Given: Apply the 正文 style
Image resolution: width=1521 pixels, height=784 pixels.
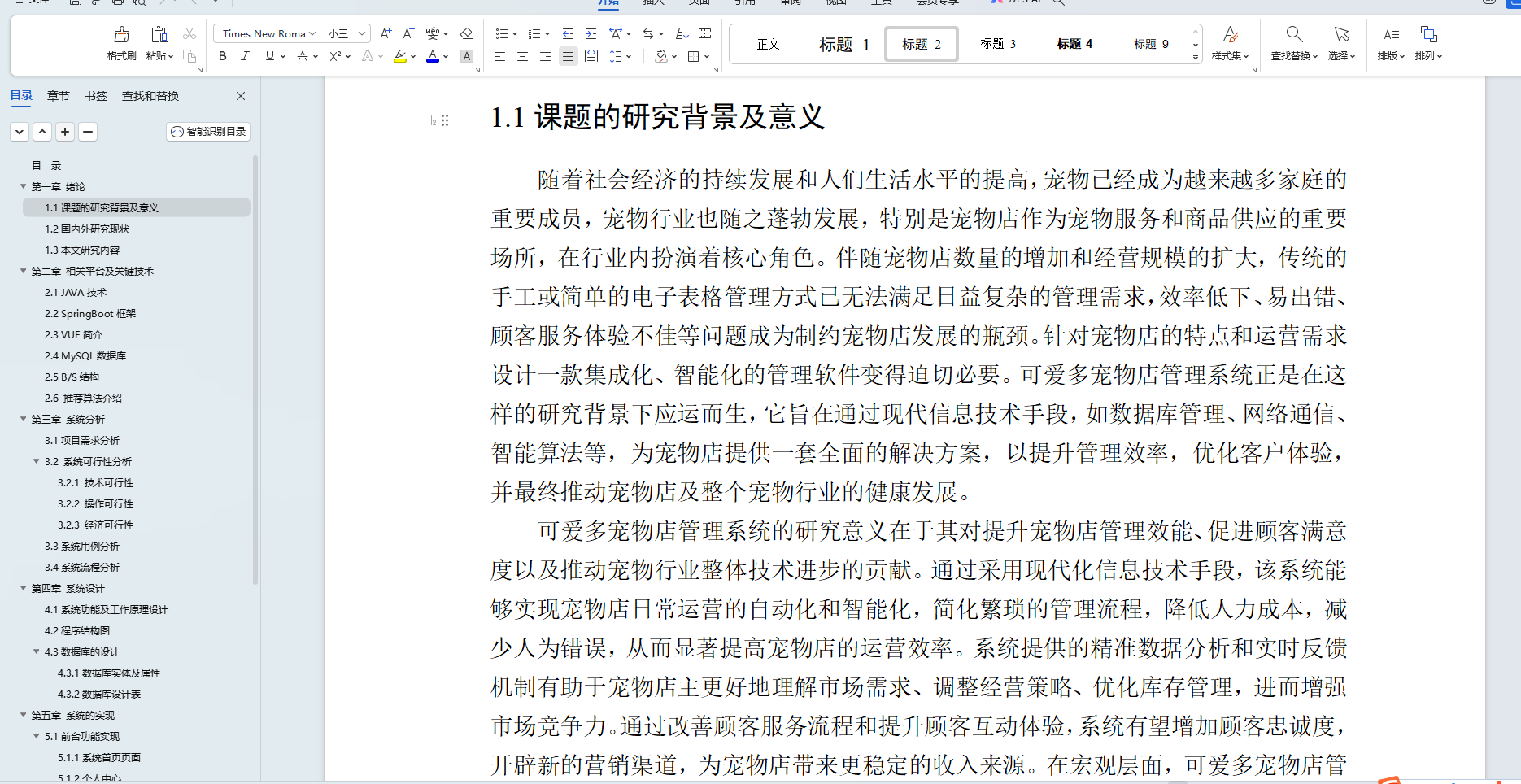Looking at the screenshot, I should pyautogui.click(x=768, y=44).
